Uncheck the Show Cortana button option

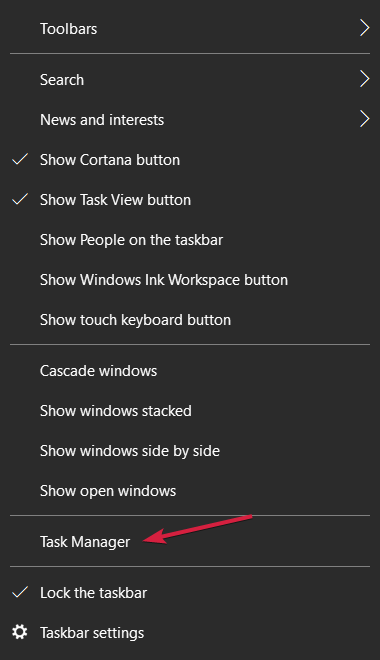point(190,160)
